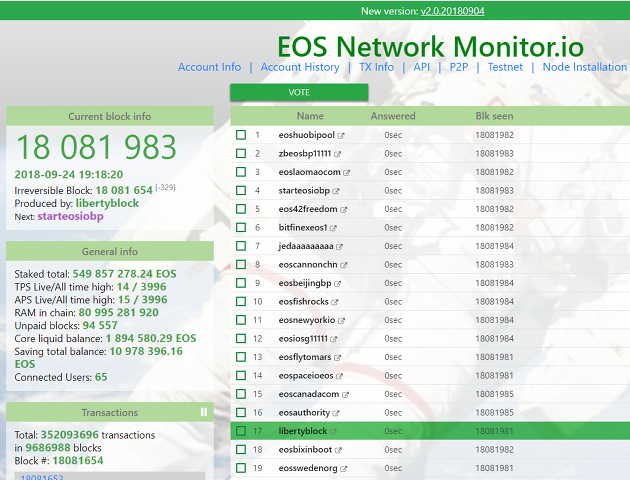This screenshot has height=480, width=630.
Task: Open external link icon beside zbeosbp11111
Action: click(x=337, y=154)
